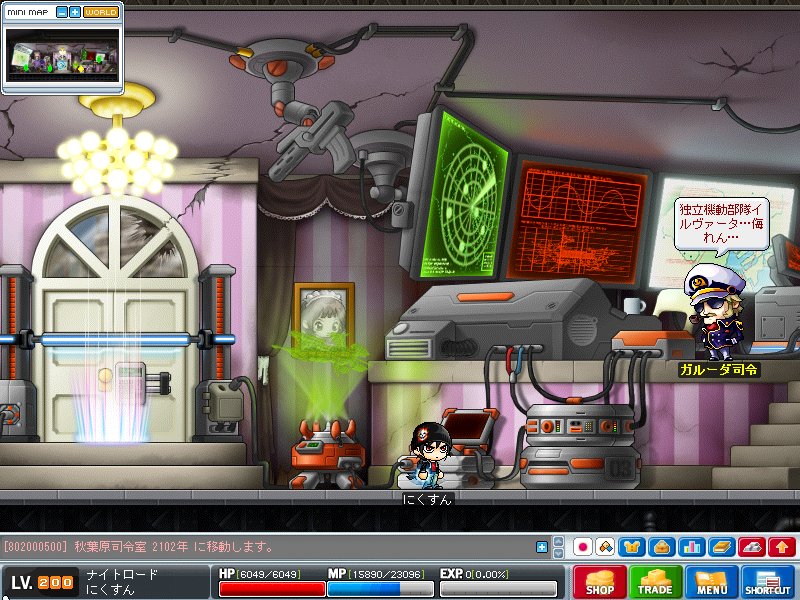Click the mini map preview thumbnail
Screen dimensions: 800x600
point(62,55)
